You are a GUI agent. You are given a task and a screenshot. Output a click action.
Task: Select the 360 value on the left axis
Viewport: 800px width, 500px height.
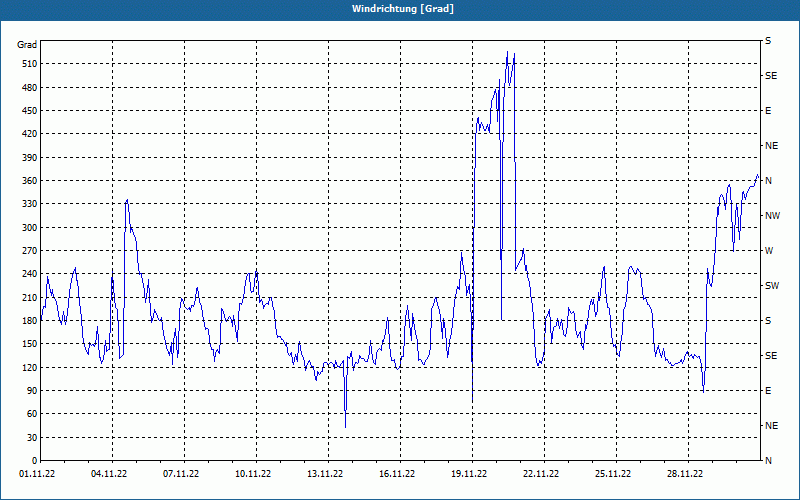pyautogui.click(x=30, y=181)
